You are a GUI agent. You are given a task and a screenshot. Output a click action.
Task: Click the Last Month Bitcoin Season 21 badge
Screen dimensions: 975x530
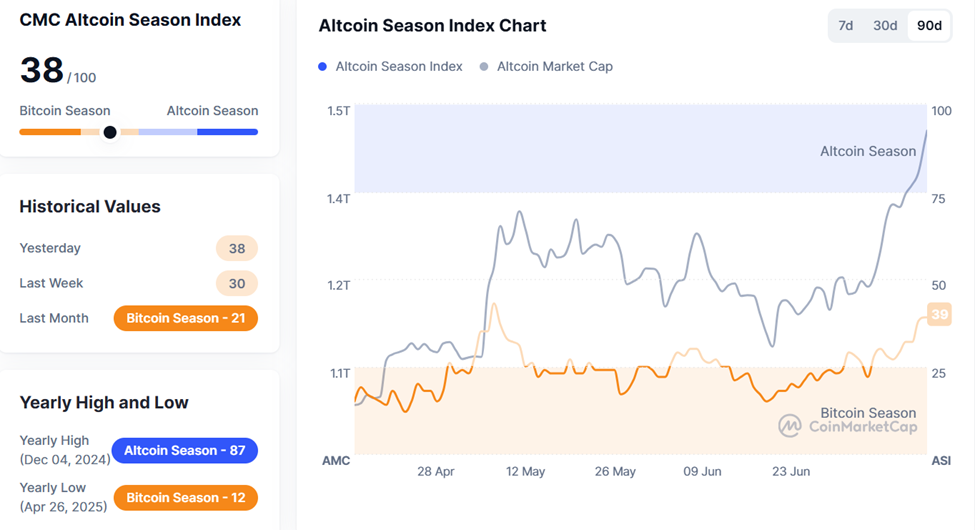(x=186, y=318)
